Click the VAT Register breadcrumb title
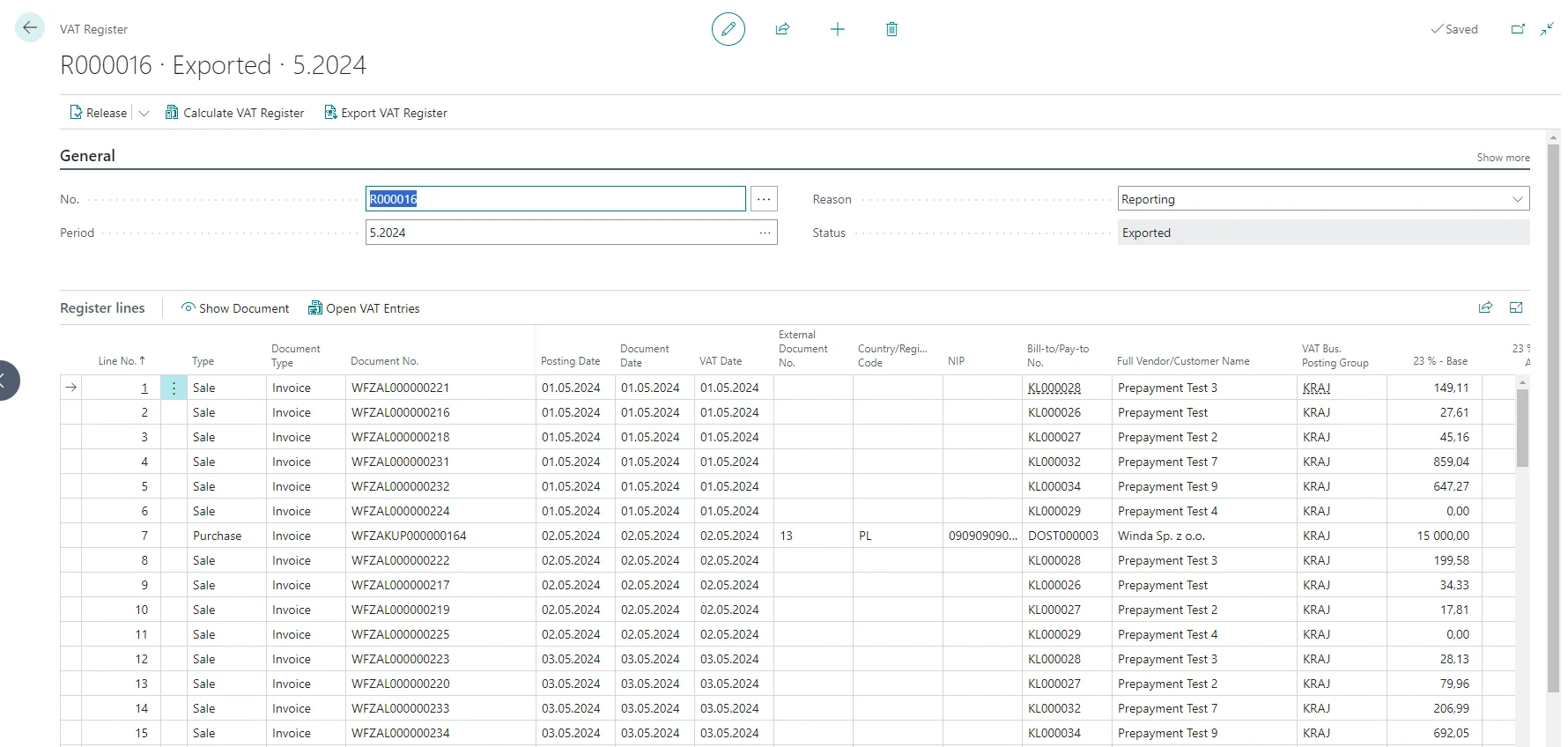 point(93,29)
